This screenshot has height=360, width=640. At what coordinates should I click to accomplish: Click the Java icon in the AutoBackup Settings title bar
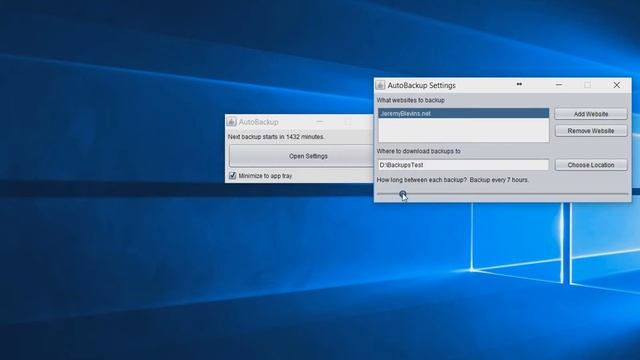(x=380, y=85)
